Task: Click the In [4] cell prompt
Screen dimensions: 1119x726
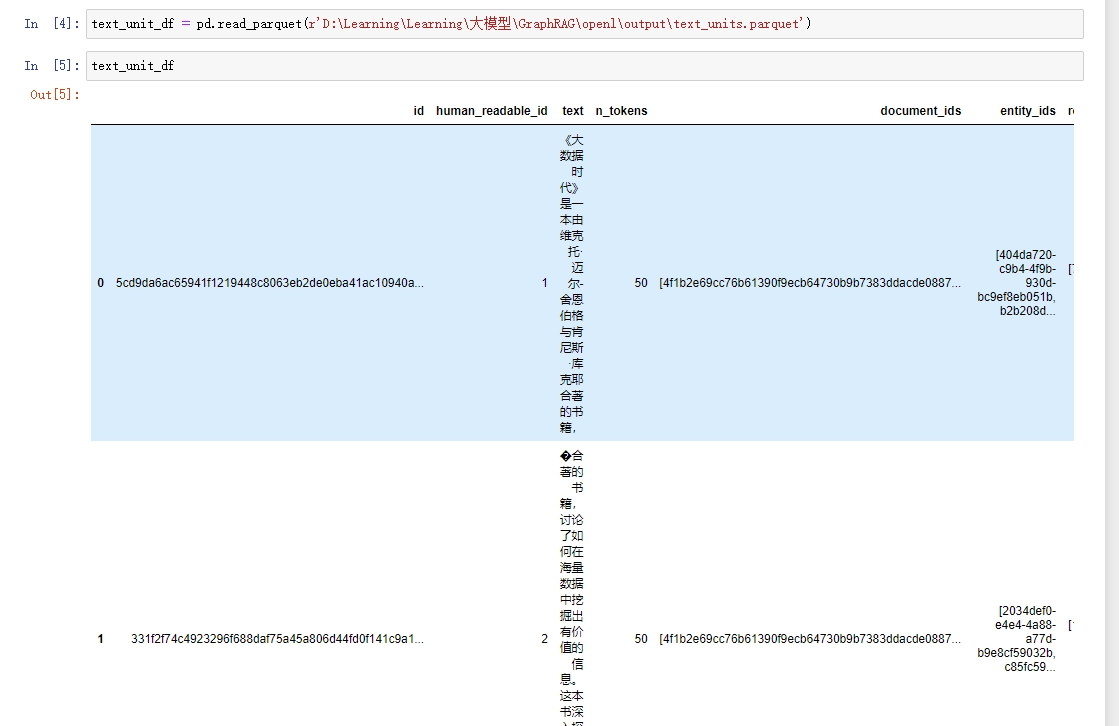Action: point(51,24)
